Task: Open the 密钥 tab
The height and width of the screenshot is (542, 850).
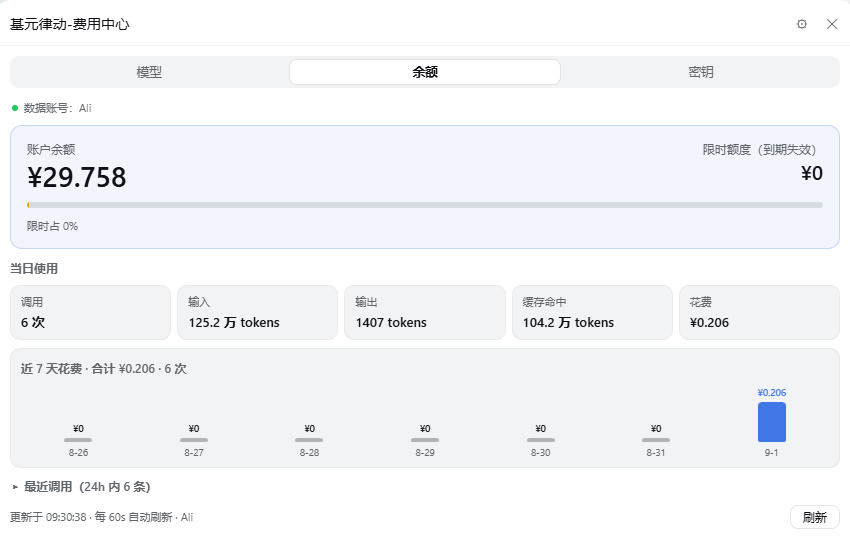Action: coord(700,72)
